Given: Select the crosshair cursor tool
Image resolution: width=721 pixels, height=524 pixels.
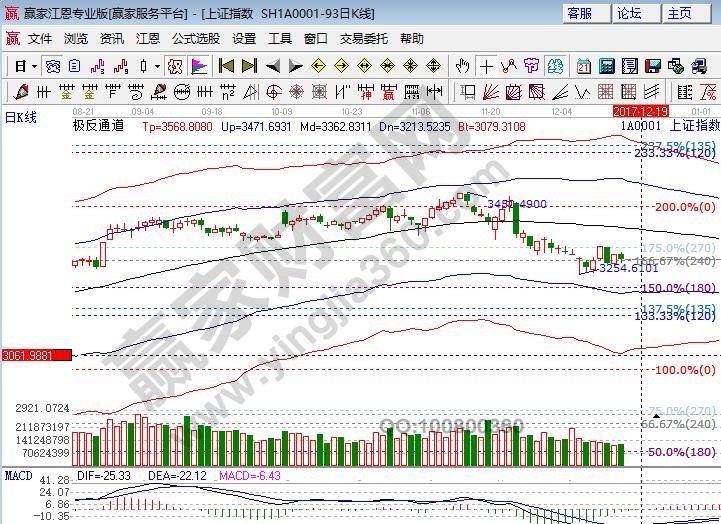Looking at the screenshot, I should pos(486,66).
